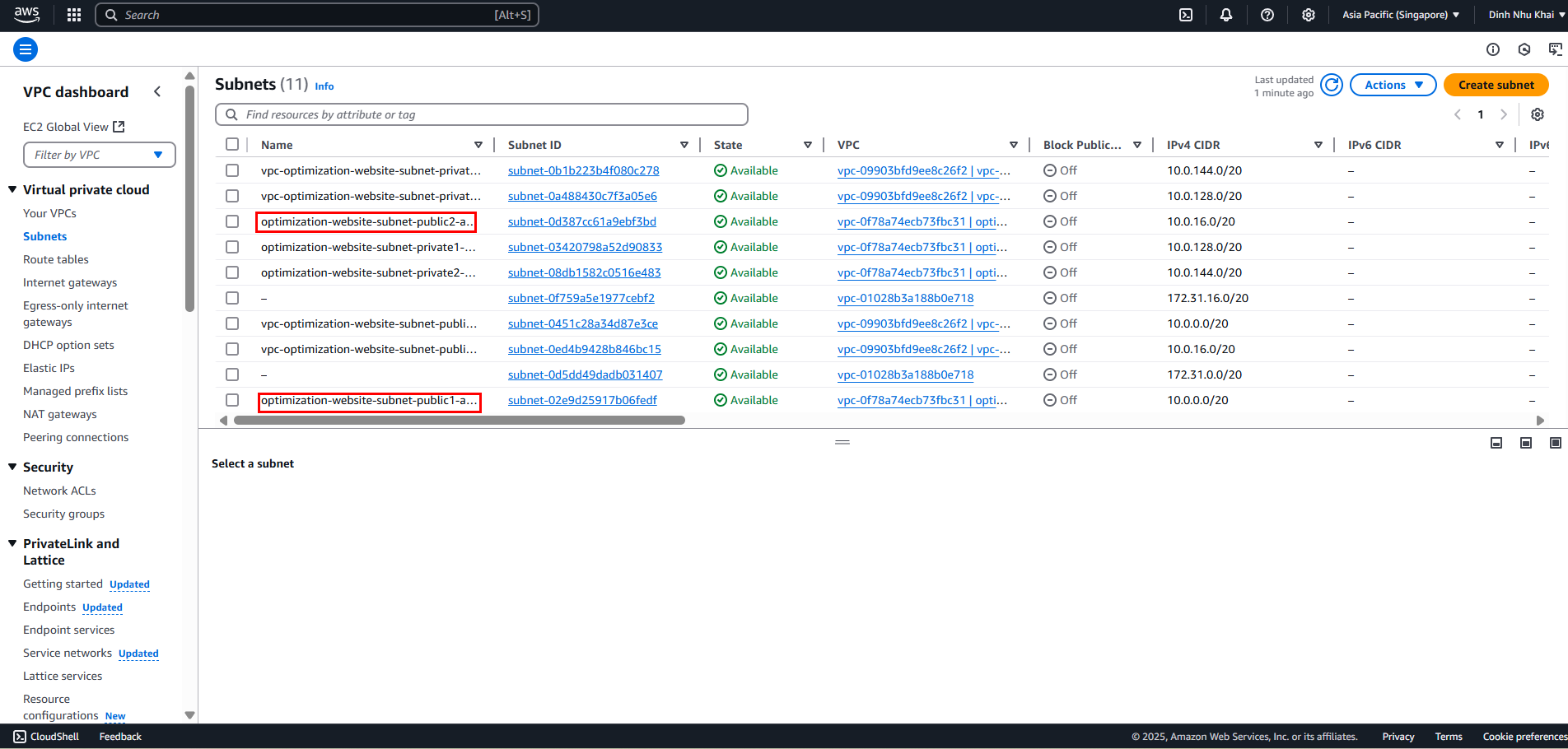Viewport: 1568px width, 749px height.
Task: Open the settings gear in top bar
Action: [1309, 15]
